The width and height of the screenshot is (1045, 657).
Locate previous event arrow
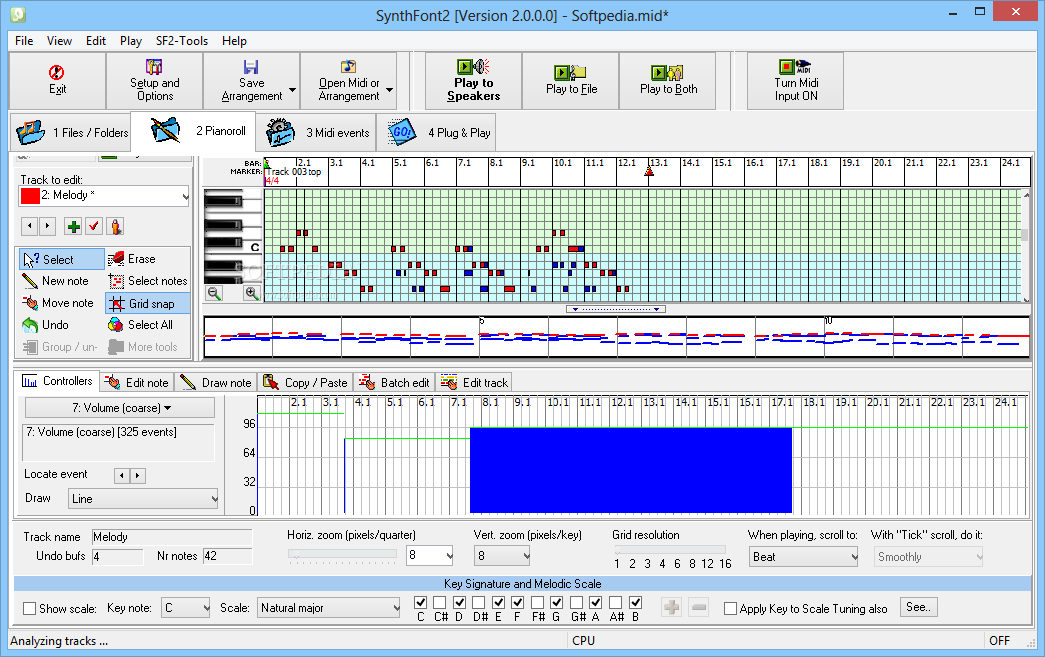tap(121, 475)
